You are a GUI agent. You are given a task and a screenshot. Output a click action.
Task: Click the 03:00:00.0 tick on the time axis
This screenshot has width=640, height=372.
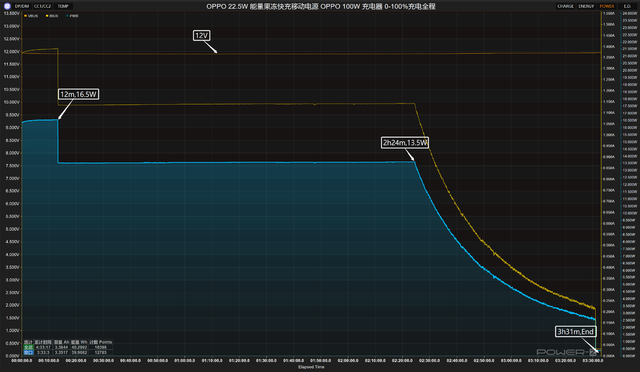[511, 361]
